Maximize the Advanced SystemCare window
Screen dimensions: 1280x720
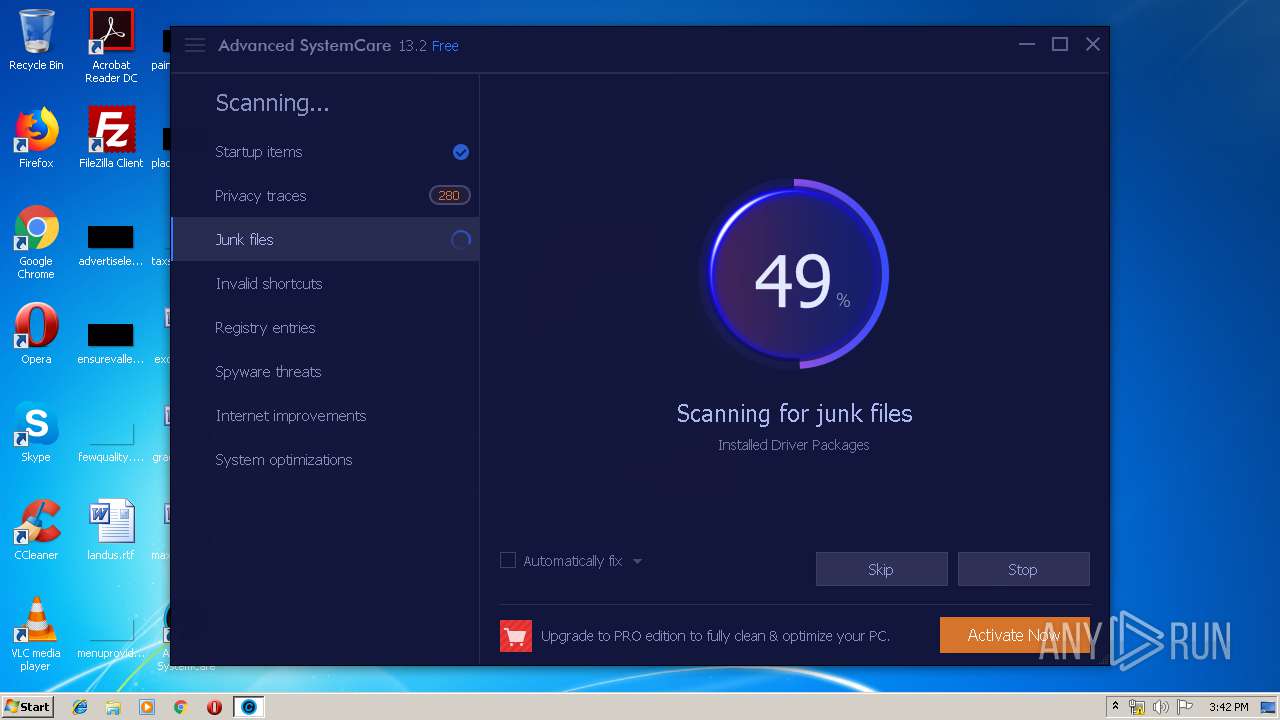pyautogui.click(x=1060, y=45)
